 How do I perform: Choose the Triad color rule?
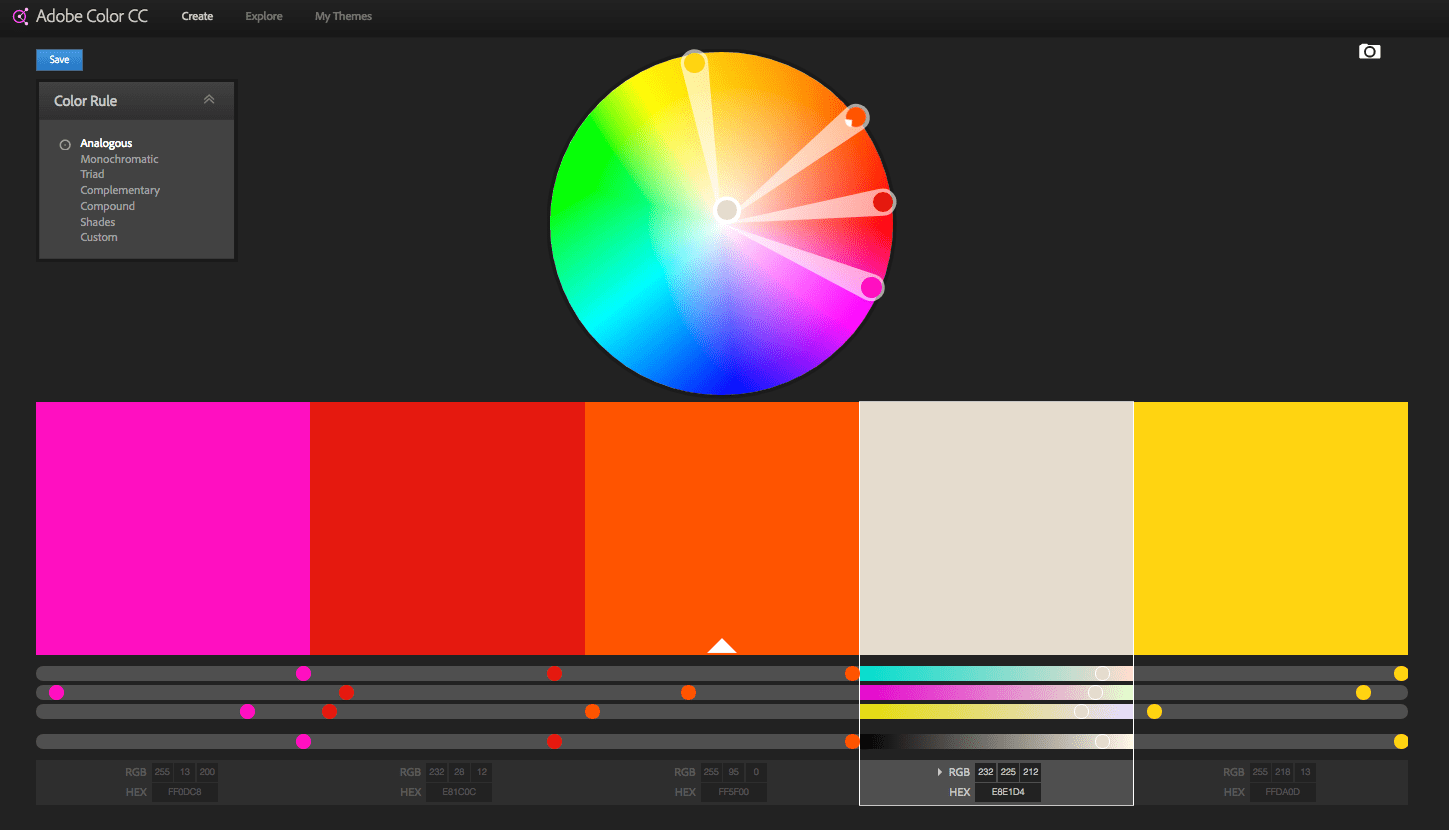point(92,174)
